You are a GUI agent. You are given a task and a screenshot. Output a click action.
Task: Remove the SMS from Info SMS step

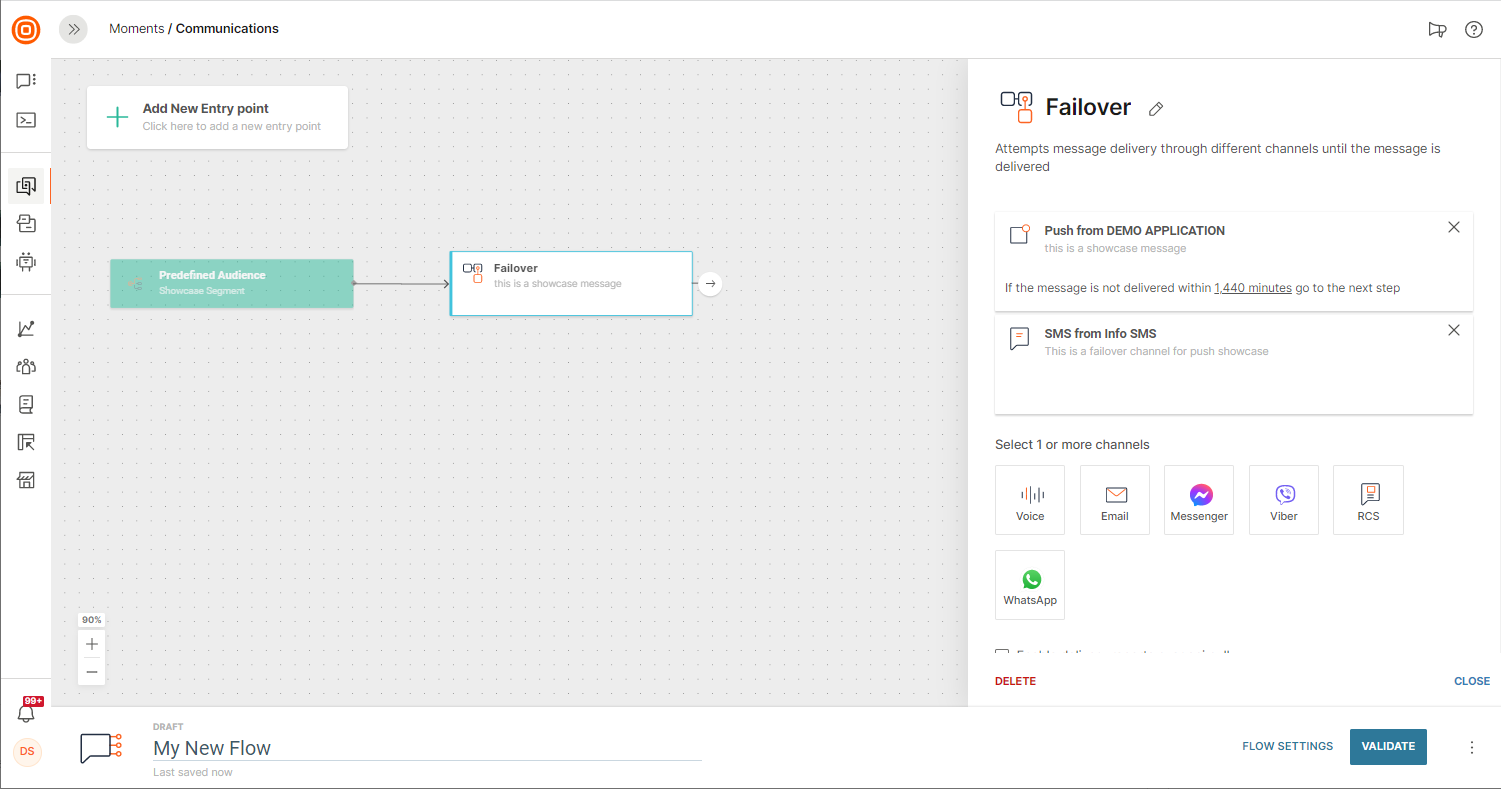click(1453, 331)
